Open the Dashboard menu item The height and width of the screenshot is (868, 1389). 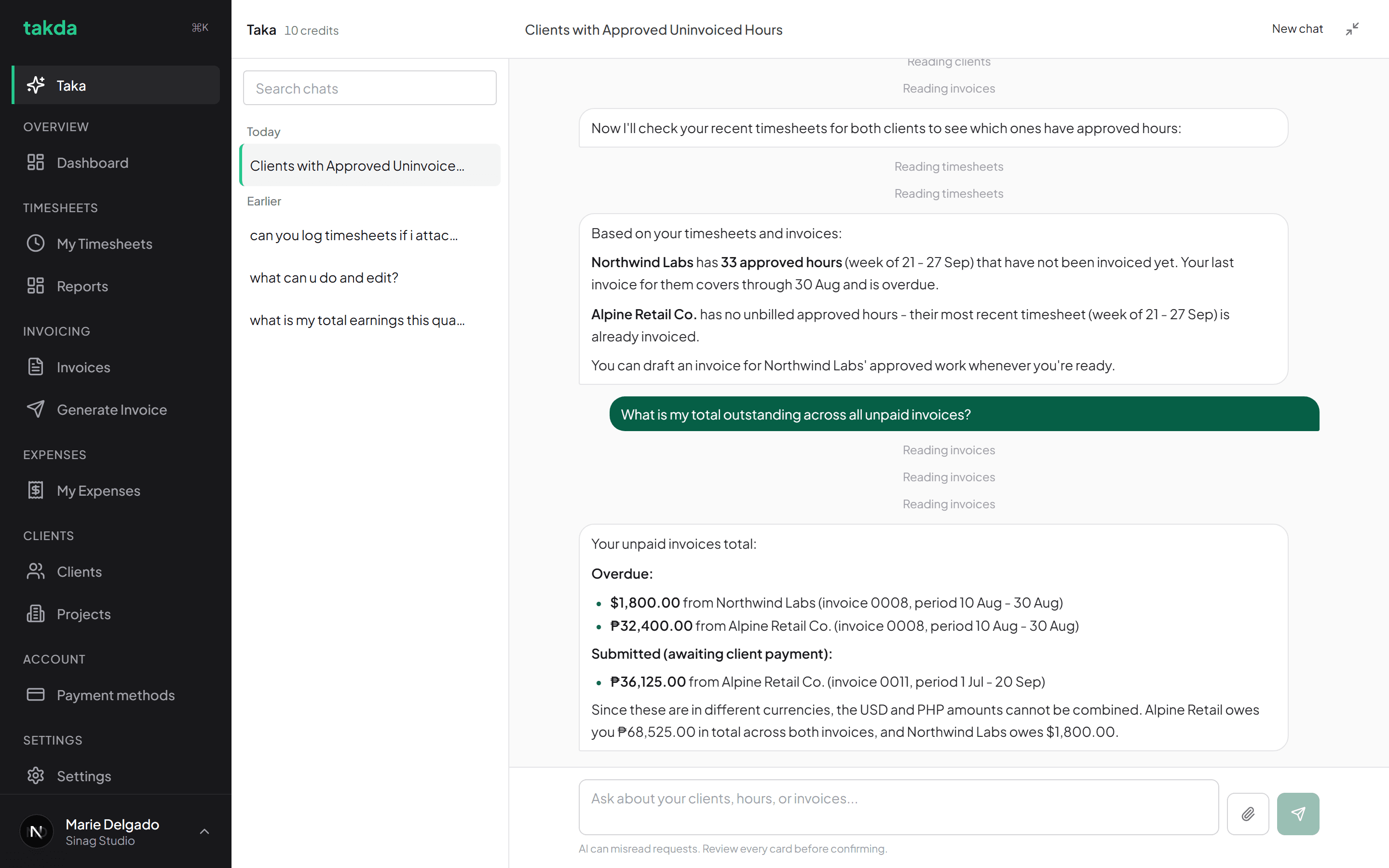click(115, 163)
